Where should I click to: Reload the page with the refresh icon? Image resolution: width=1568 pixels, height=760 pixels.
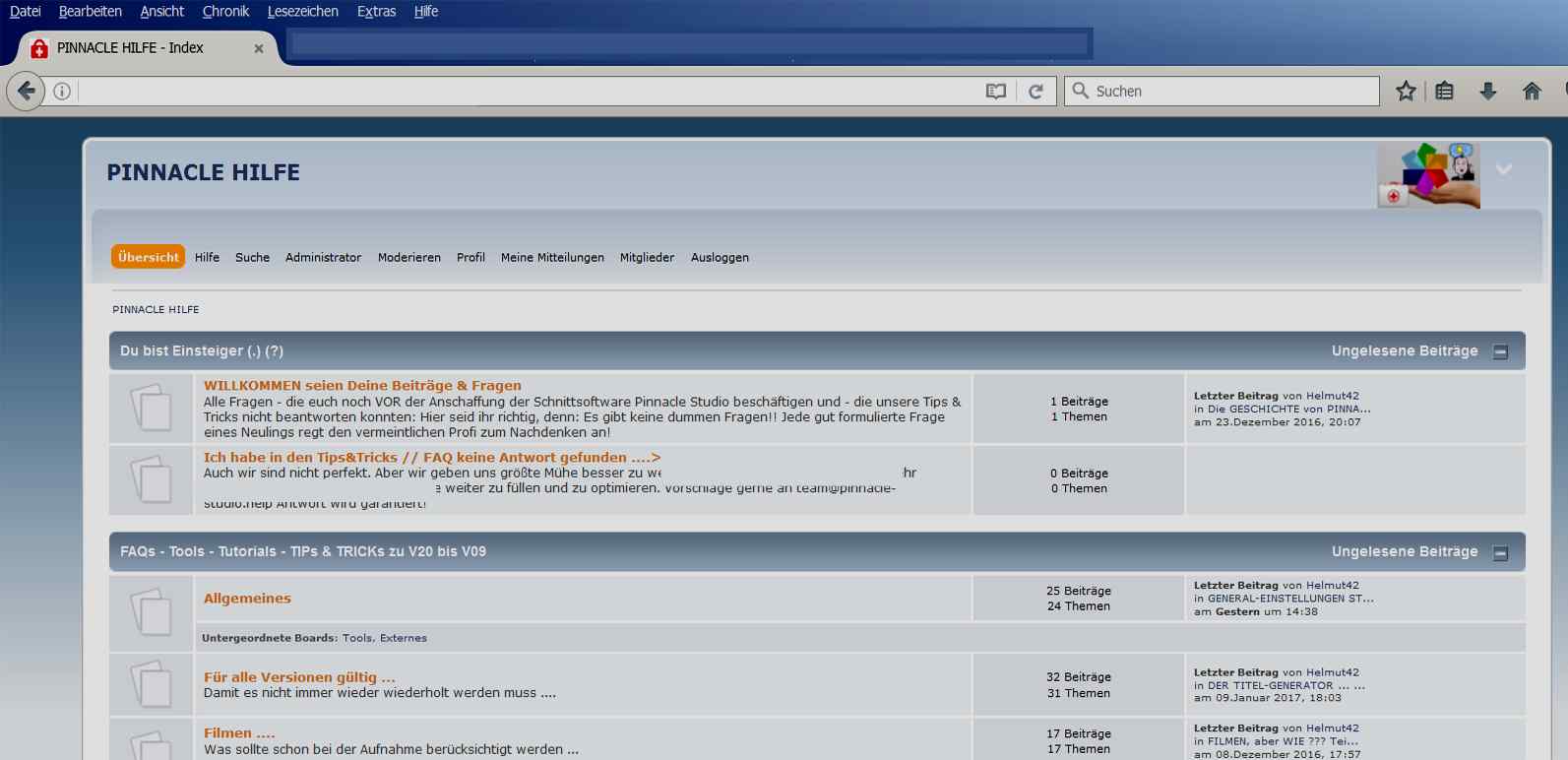(1035, 92)
